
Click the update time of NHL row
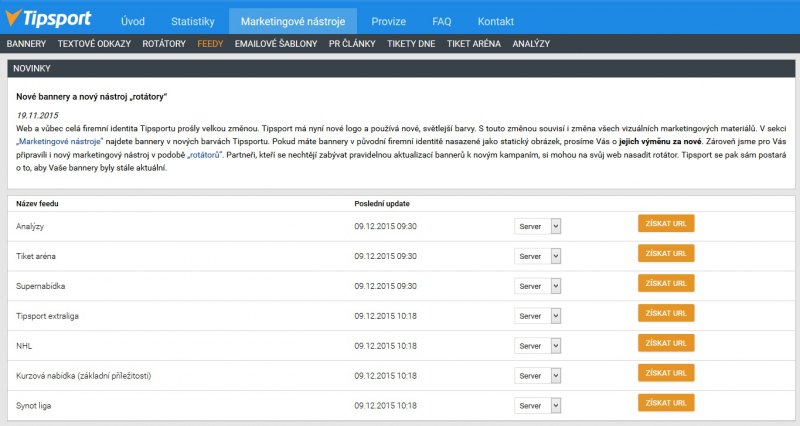(385, 346)
